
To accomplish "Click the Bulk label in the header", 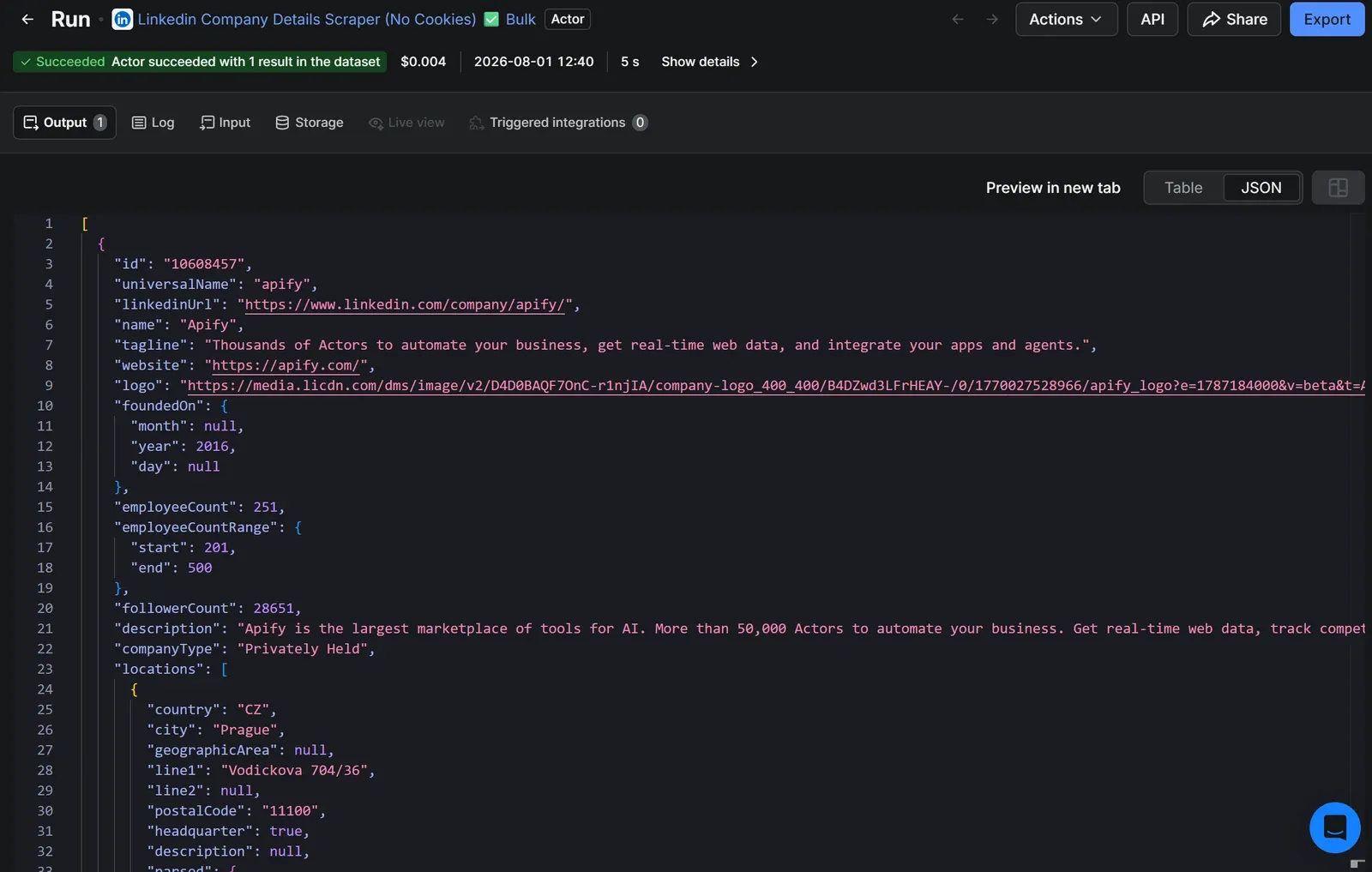I will click(x=521, y=19).
